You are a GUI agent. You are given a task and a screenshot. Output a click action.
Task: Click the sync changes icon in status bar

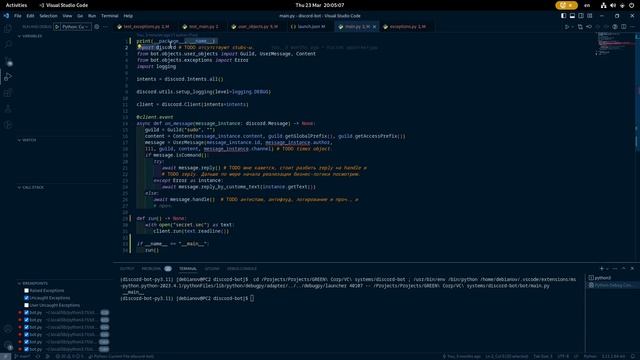pos(38,356)
